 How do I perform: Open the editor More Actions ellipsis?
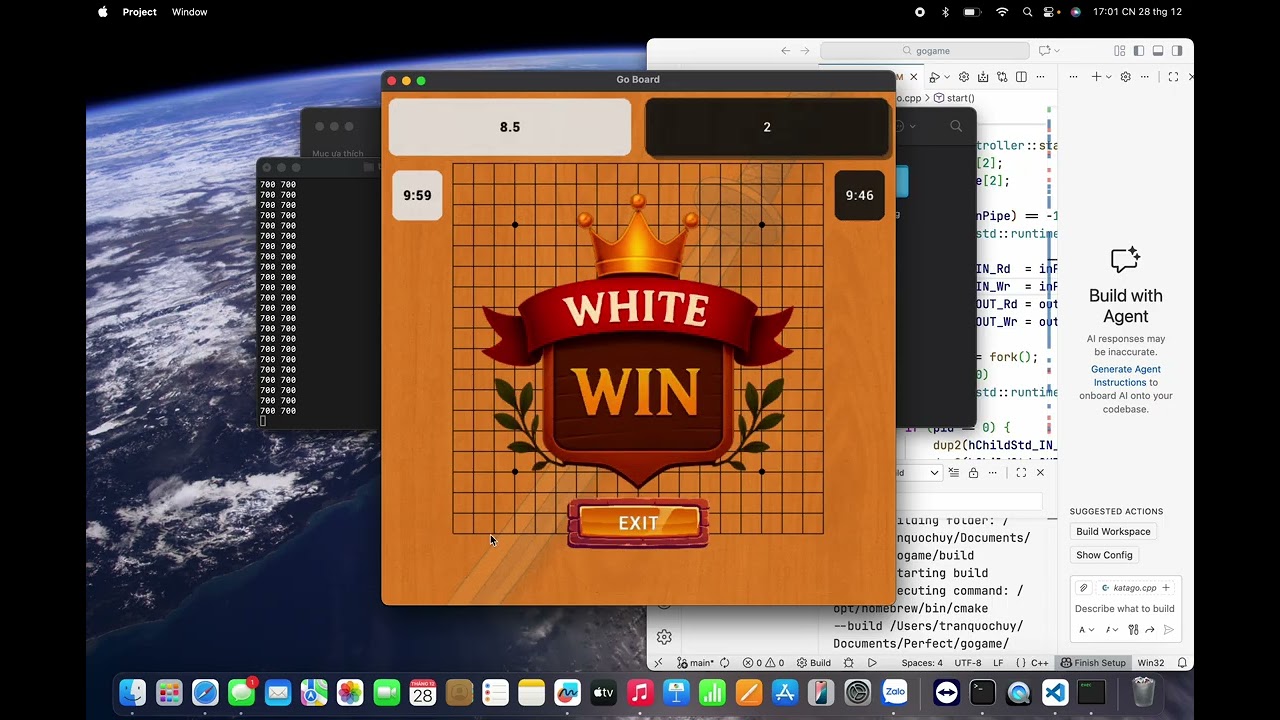1040,77
